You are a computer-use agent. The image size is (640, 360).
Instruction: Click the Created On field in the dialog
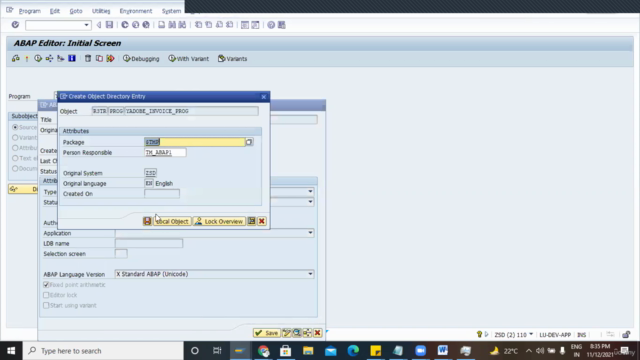[162, 193]
